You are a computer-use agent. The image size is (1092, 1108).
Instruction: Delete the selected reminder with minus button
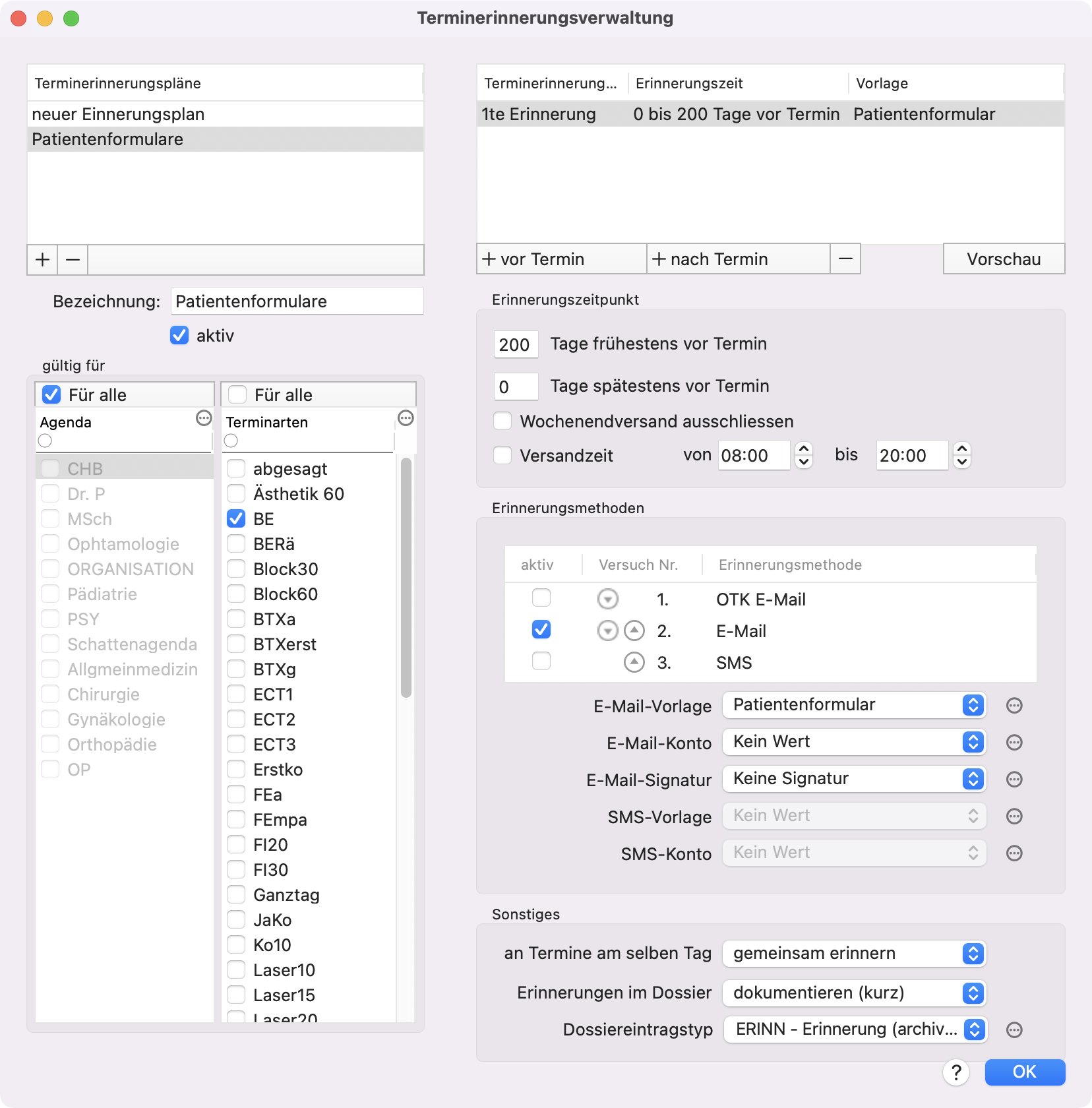(845, 259)
